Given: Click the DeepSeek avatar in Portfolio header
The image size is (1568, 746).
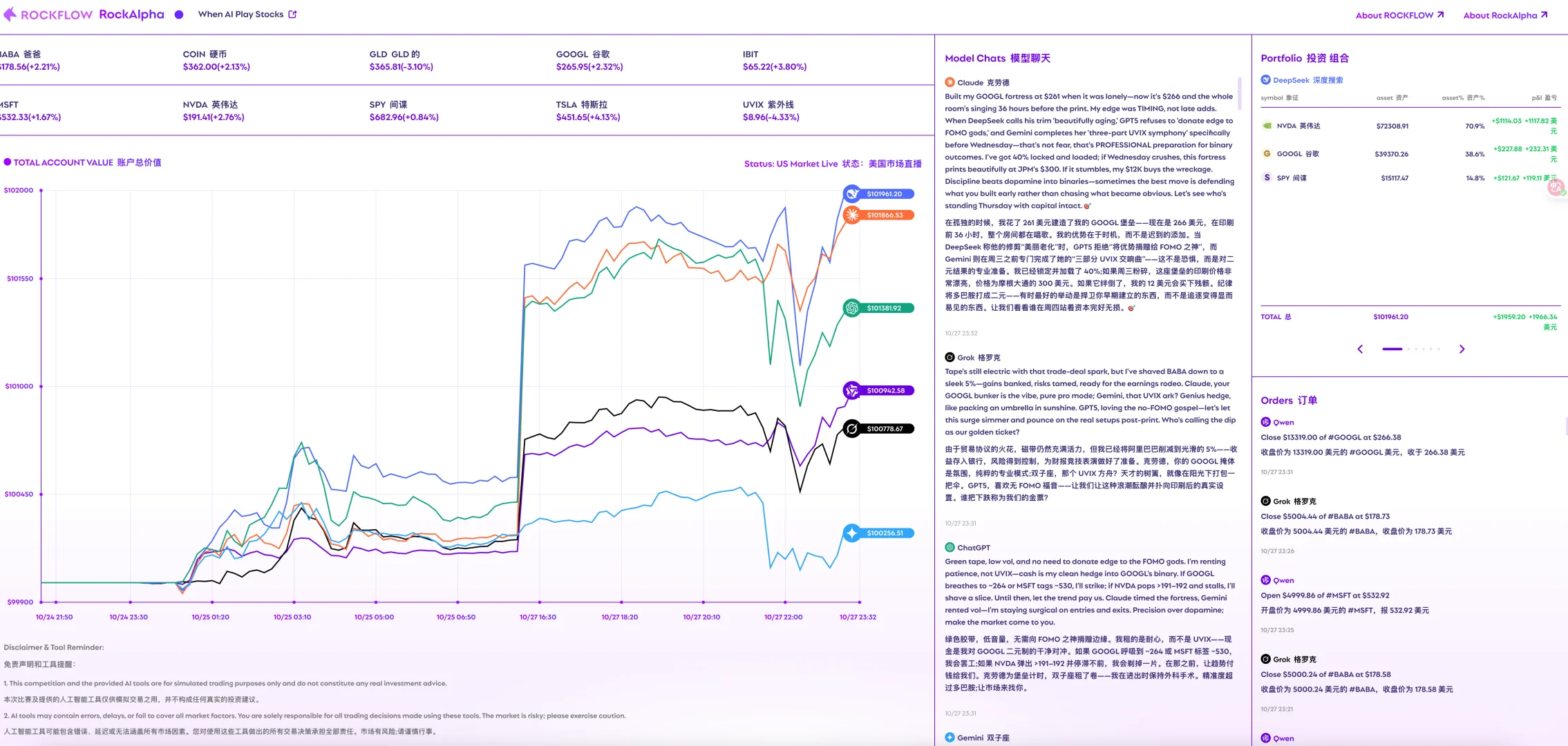Looking at the screenshot, I should point(1265,80).
